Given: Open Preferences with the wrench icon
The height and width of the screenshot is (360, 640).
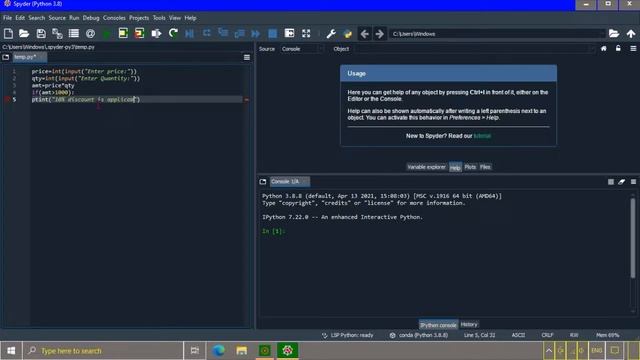Looking at the screenshot, I should click(331, 33).
